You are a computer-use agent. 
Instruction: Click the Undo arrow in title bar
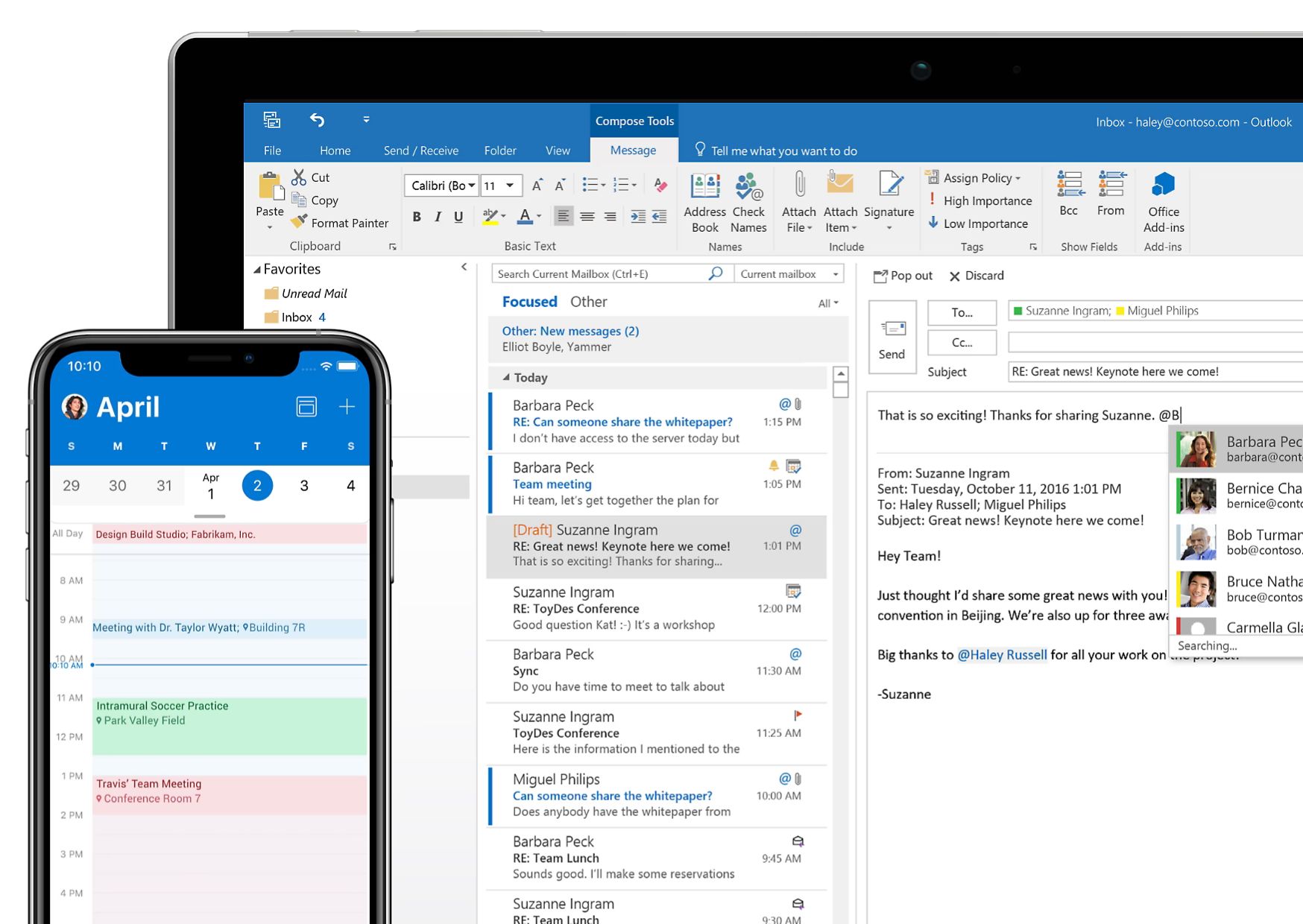(x=317, y=119)
